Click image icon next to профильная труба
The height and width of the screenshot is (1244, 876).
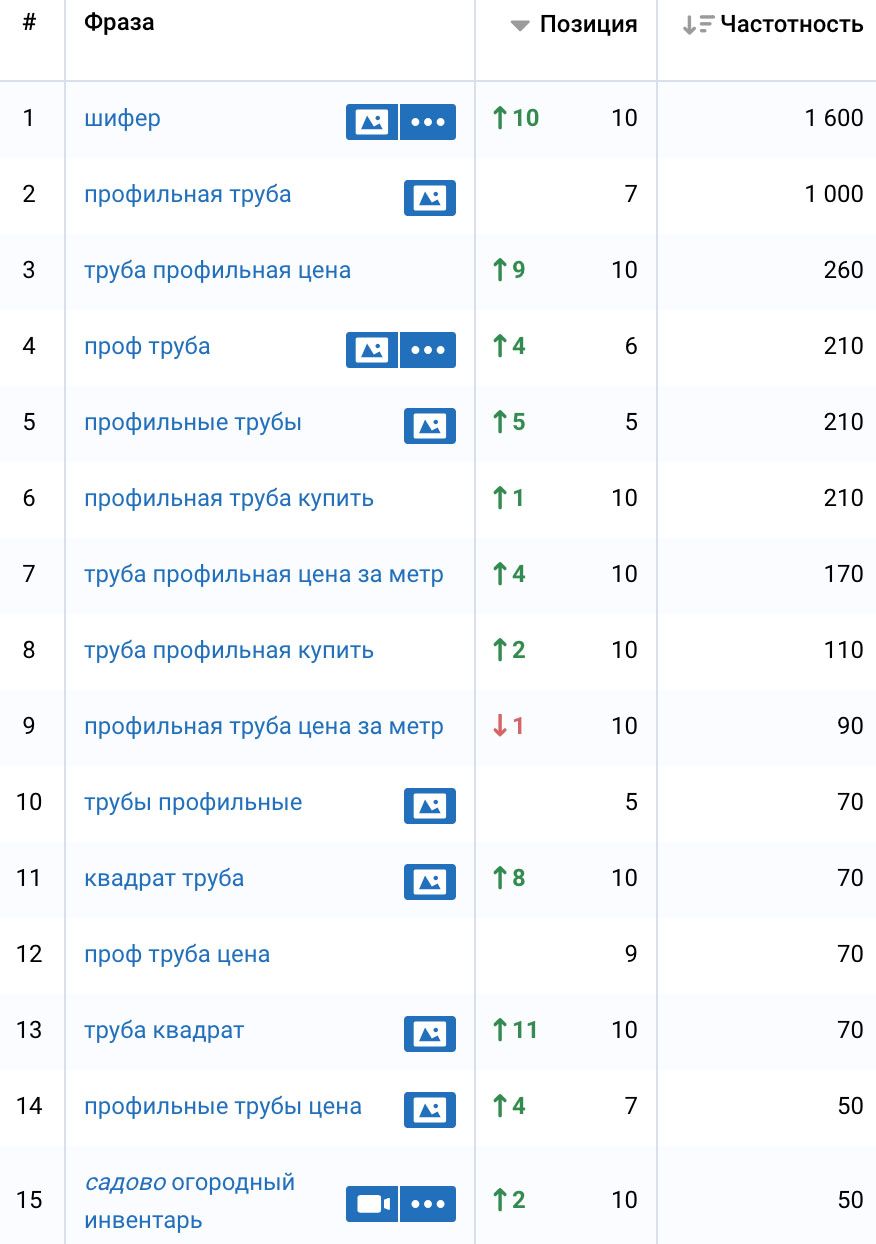coord(429,197)
